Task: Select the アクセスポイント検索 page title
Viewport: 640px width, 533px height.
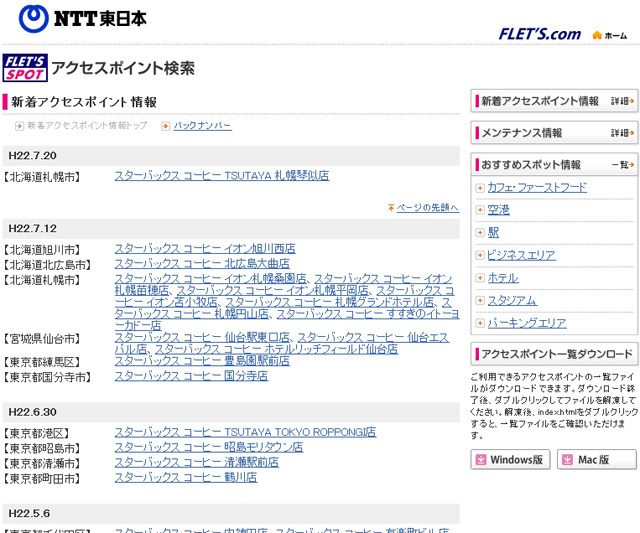Action: click(123, 68)
